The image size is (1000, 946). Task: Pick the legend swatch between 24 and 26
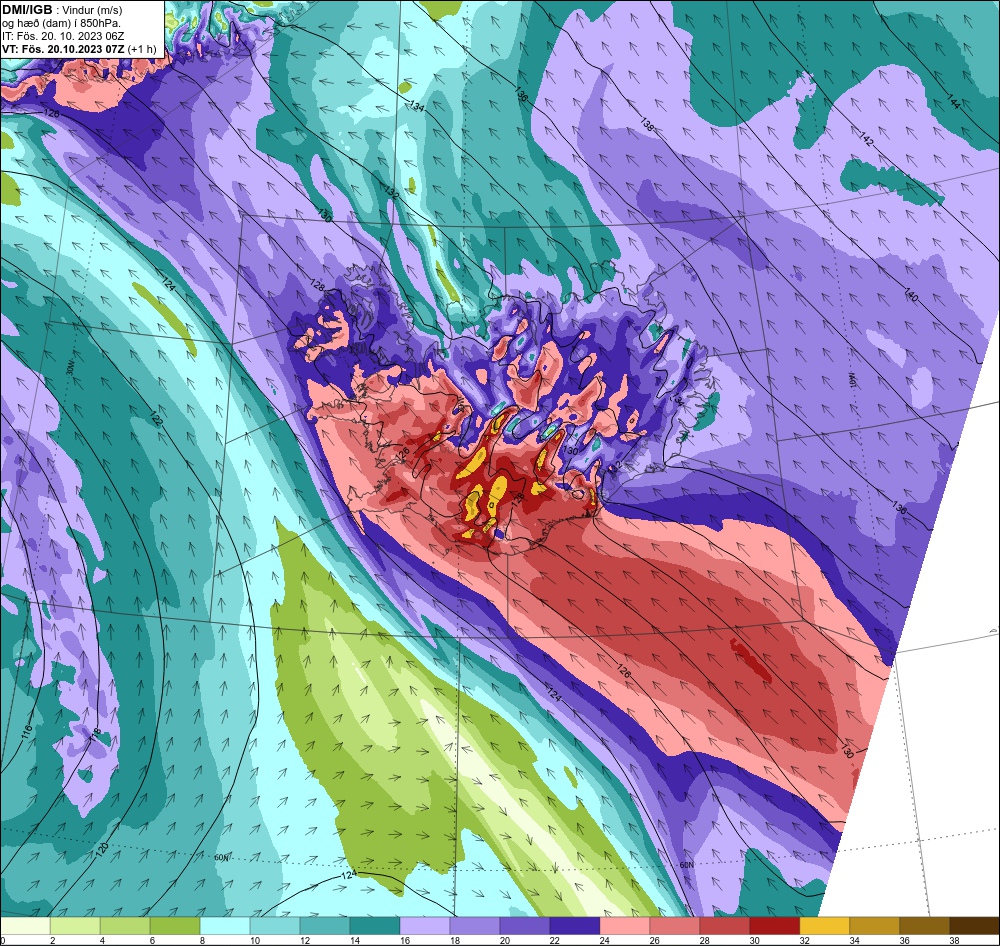(x=624, y=926)
